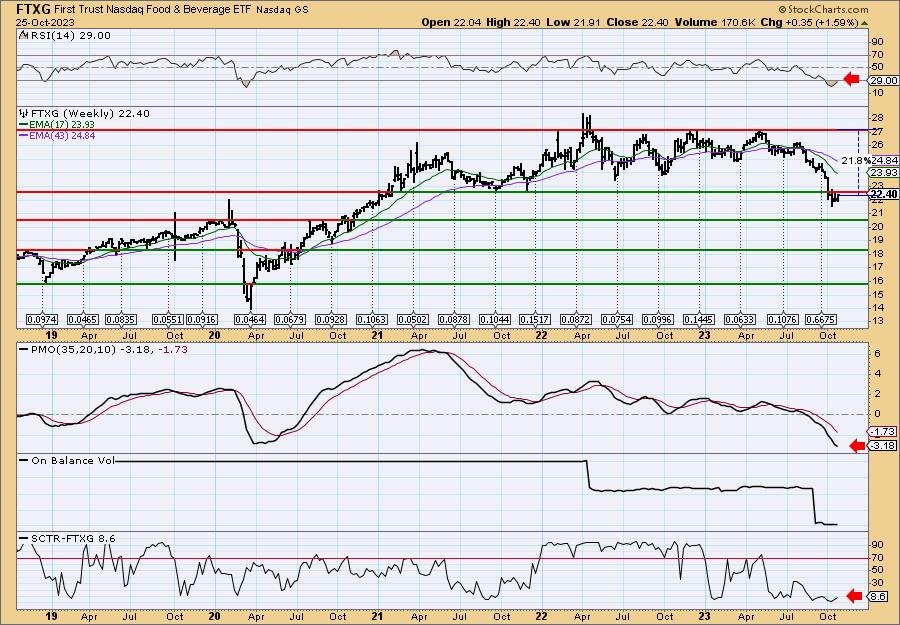900x625 pixels.
Task: Click the 23.93 EMA value tag on the right axis
Action: pyautogui.click(x=883, y=172)
